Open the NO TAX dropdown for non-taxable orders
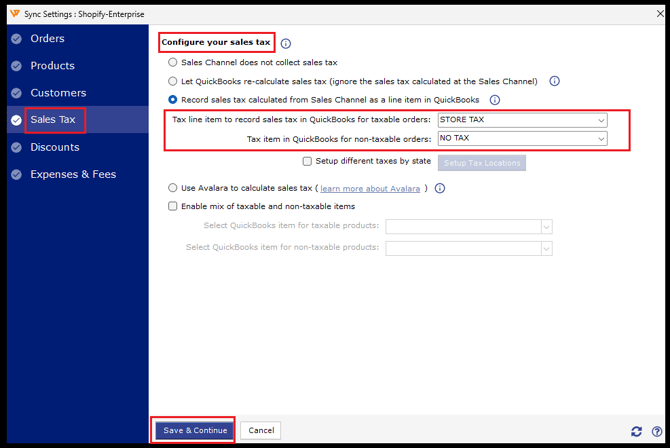This screenshot has height=448, width=670. tap(523, 139)
